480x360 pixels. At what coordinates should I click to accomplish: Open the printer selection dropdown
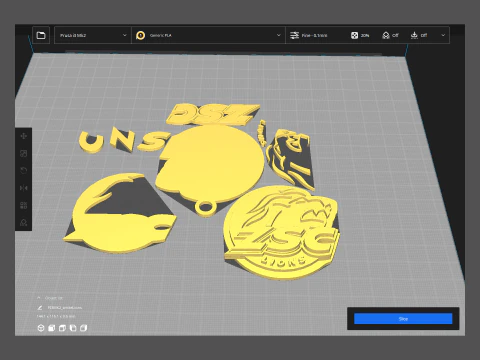93,35
